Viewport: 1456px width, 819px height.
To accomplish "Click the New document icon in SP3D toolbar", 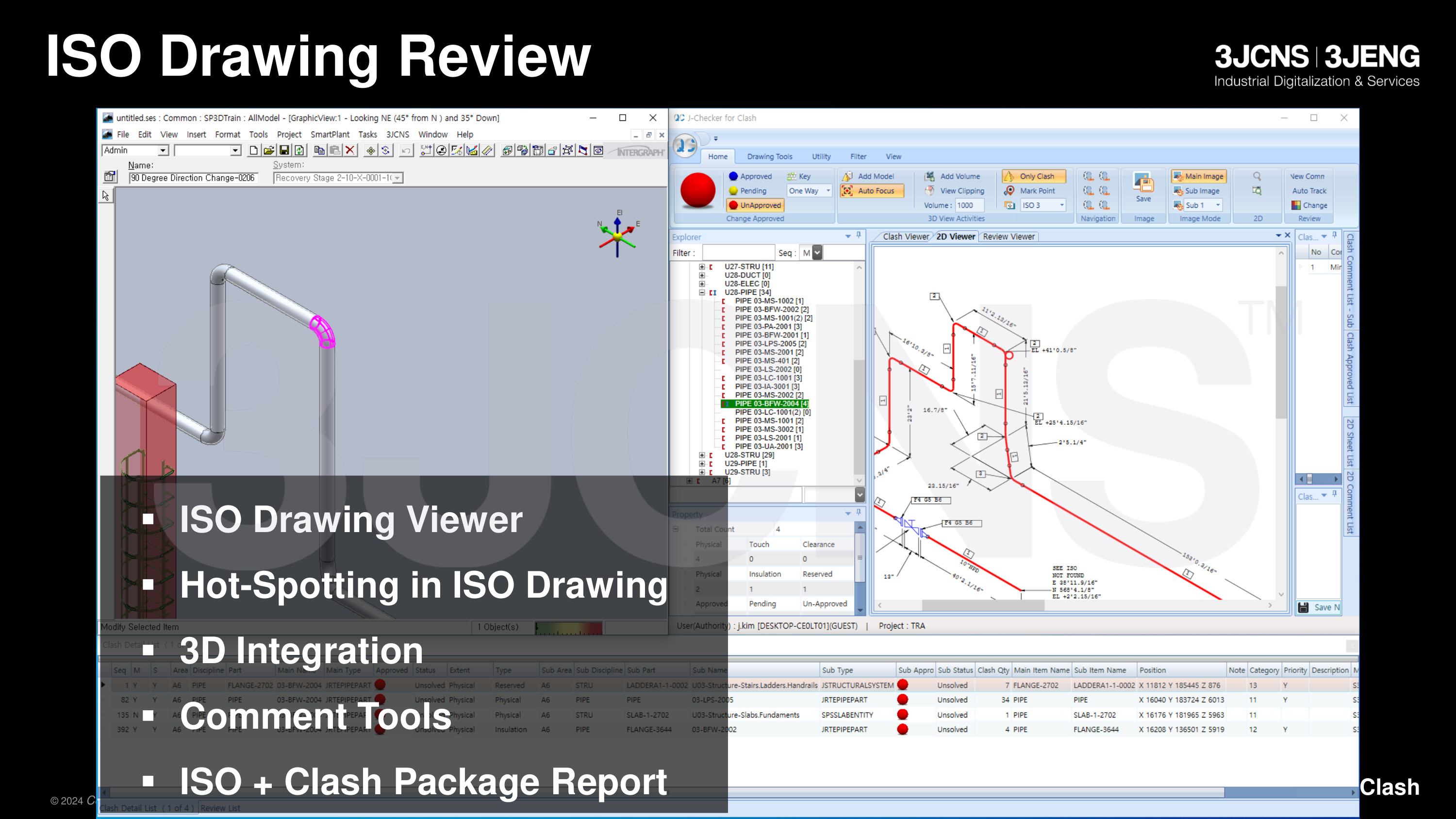I will tap(254, 150).
